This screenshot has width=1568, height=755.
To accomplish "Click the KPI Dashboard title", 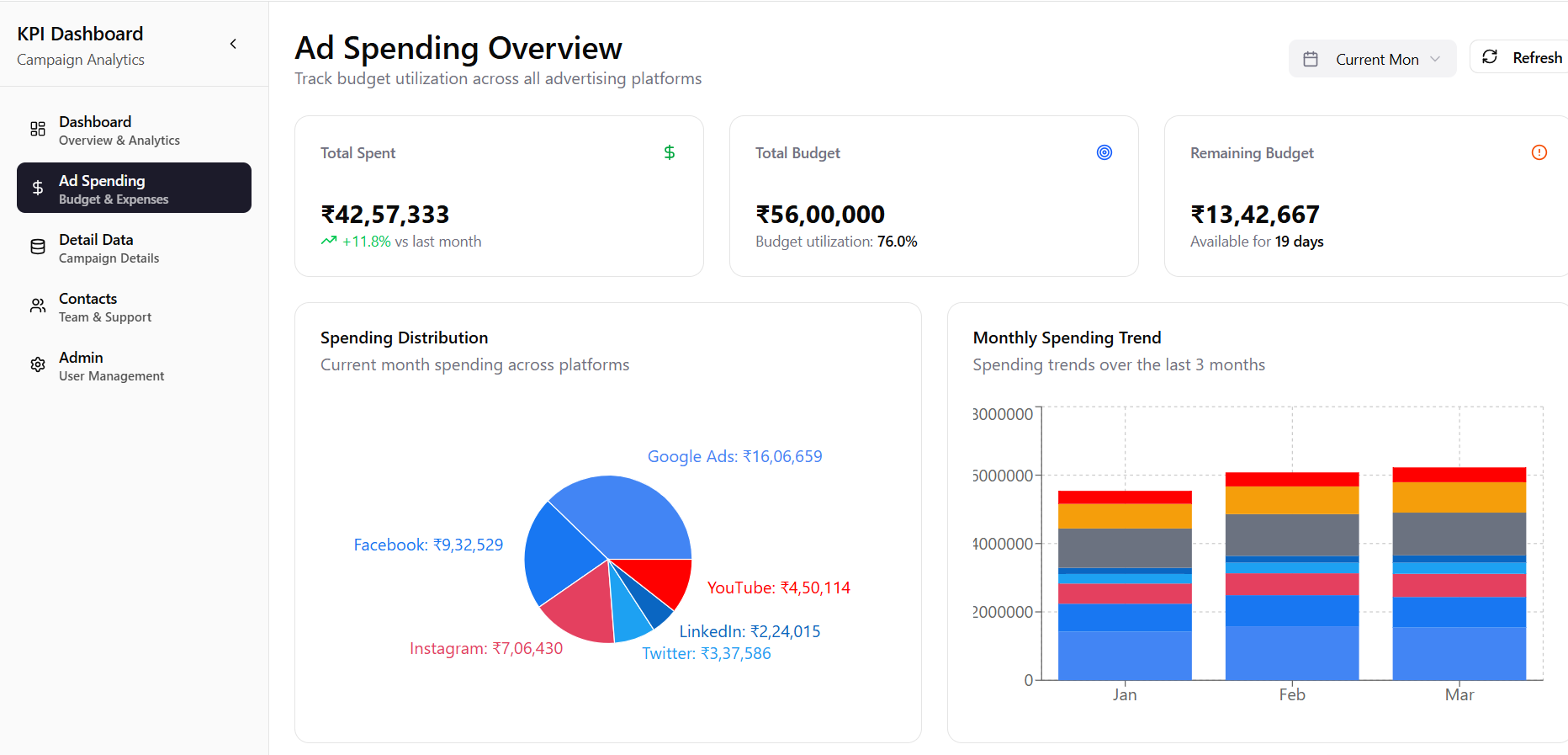I will [80, 34].
